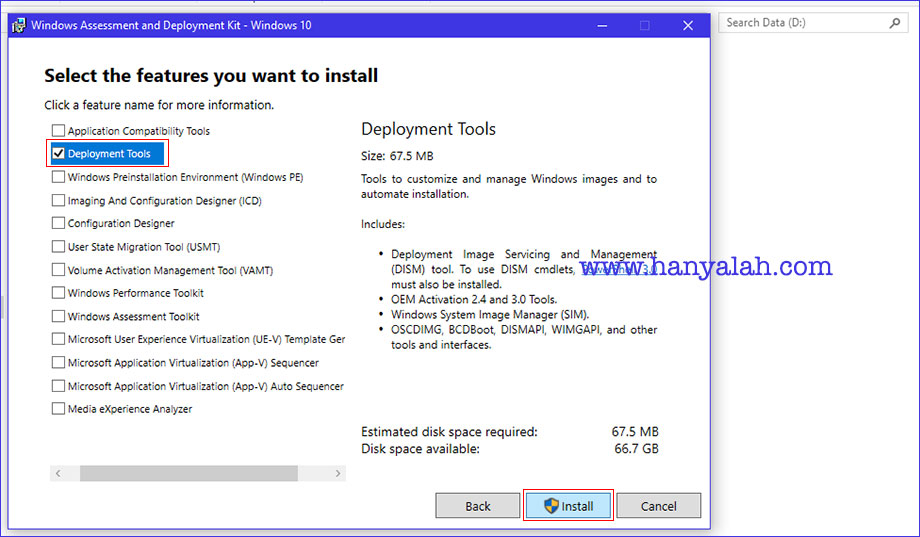Tick Volume Activation Management Tool (VAMT) checkbox

coord(58,270)
